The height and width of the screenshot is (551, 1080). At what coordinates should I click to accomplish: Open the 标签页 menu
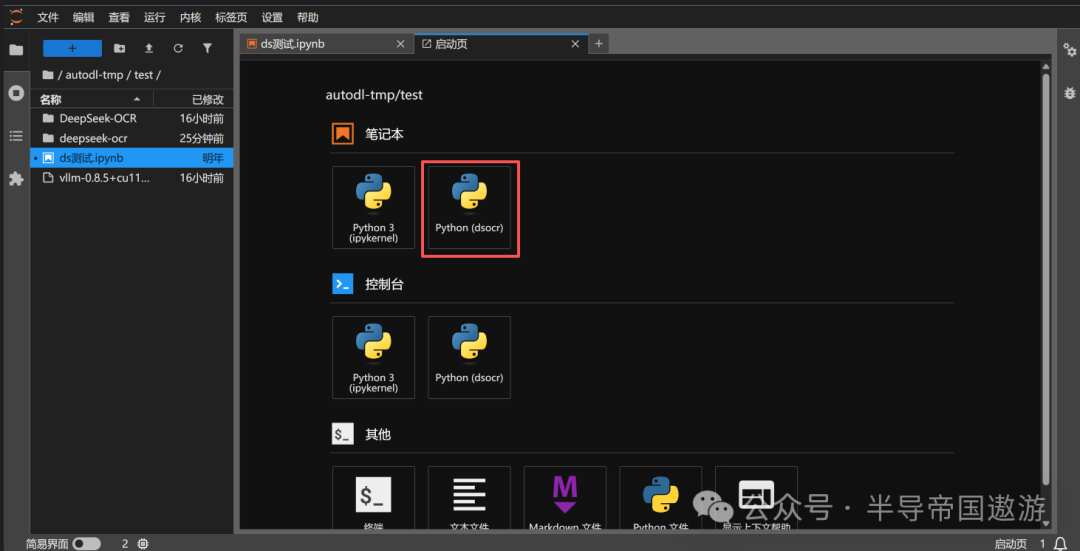click(x=231, y=17)
